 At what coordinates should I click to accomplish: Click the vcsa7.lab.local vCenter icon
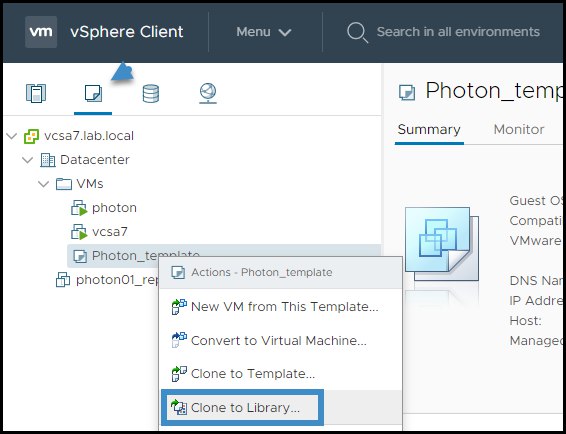(x=31, y=136)
